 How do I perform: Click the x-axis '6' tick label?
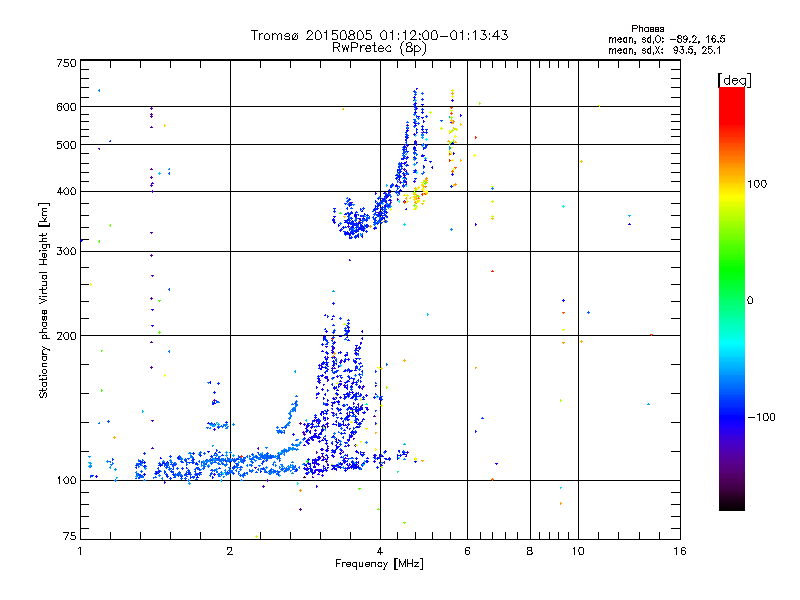pyautogui.click(x=467, y=551)
